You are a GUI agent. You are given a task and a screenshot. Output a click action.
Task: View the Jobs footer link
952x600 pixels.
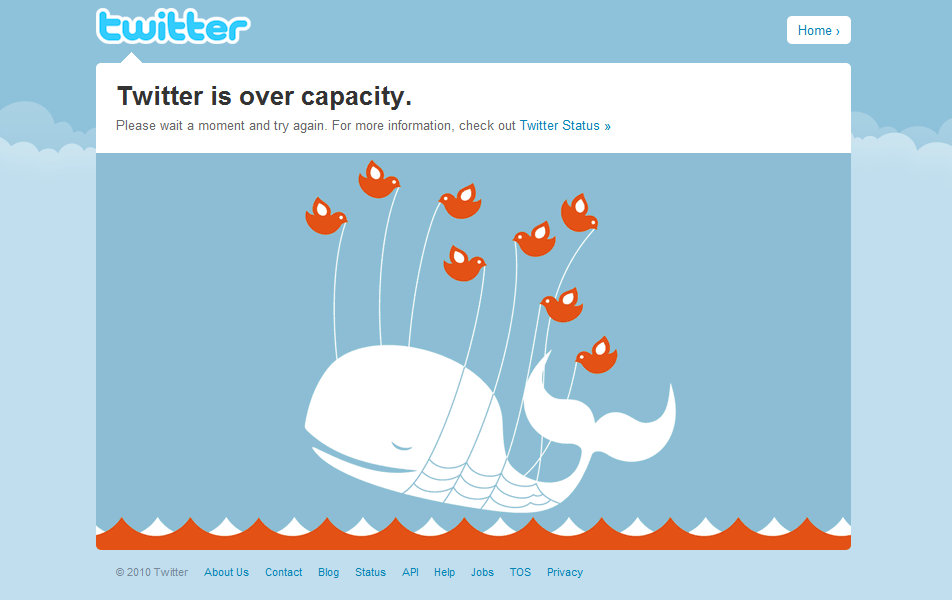482,572
